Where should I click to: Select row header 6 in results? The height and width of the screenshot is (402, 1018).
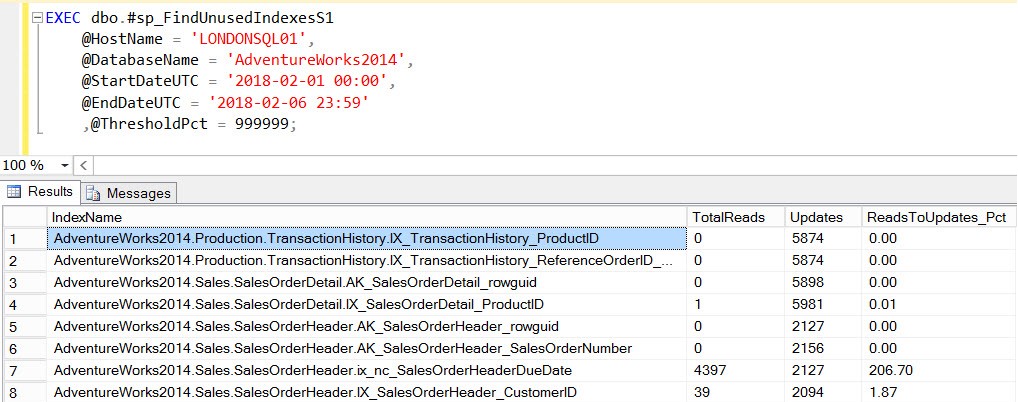[25, 349]
